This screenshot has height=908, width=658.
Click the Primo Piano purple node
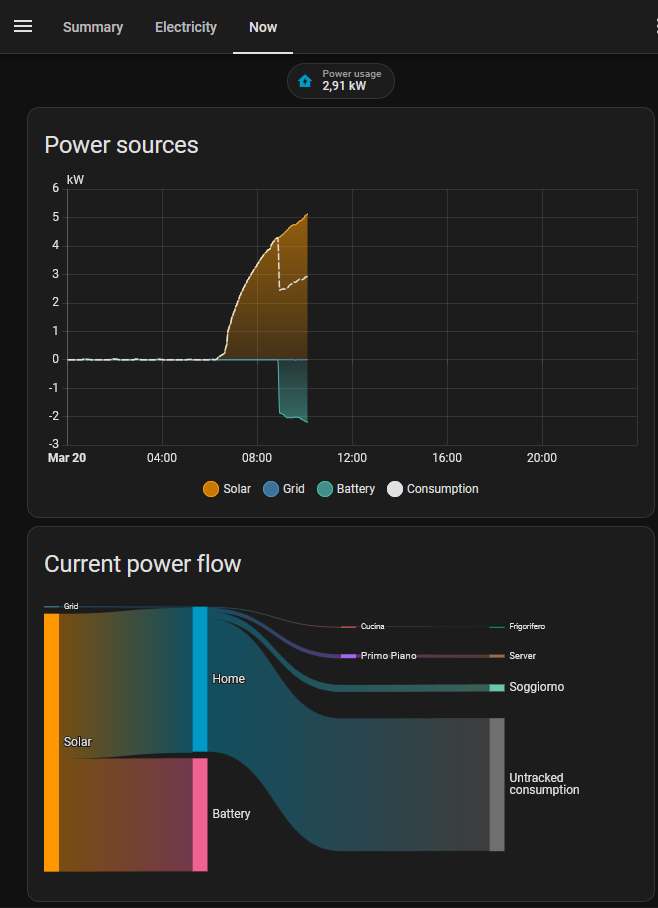point(348,656)
